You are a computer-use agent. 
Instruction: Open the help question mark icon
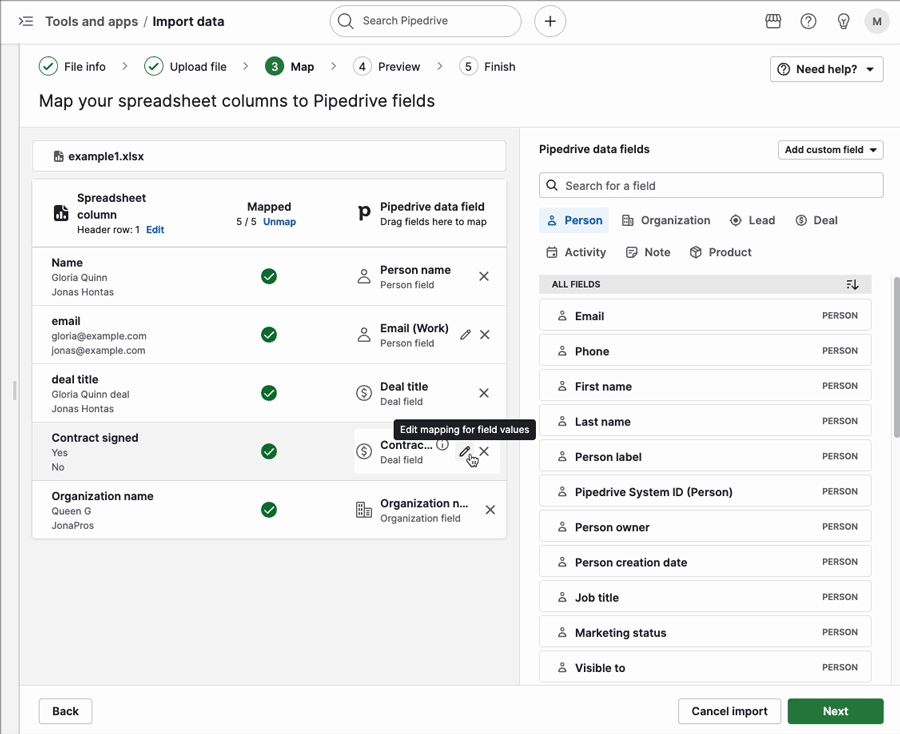(x=808, y=21)
